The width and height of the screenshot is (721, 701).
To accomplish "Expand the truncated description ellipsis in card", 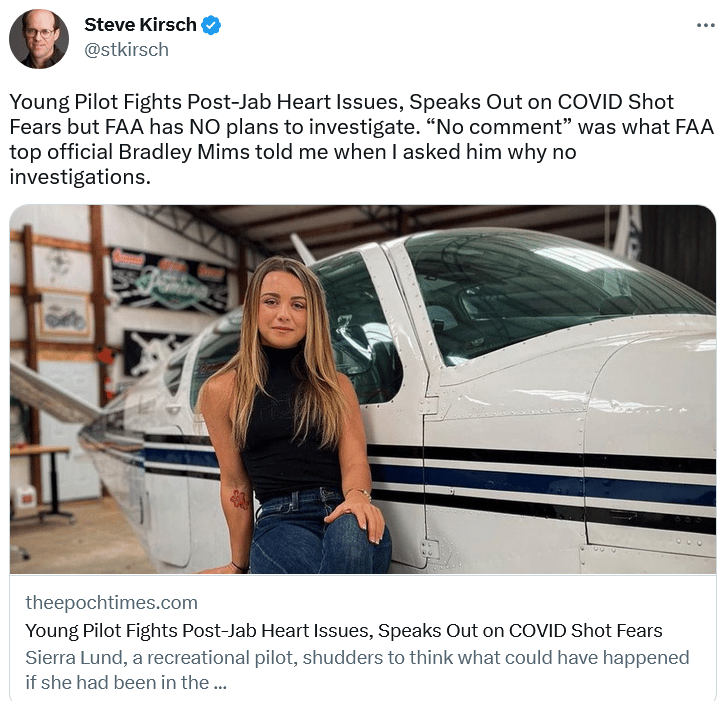I will (x=220, y=684).
